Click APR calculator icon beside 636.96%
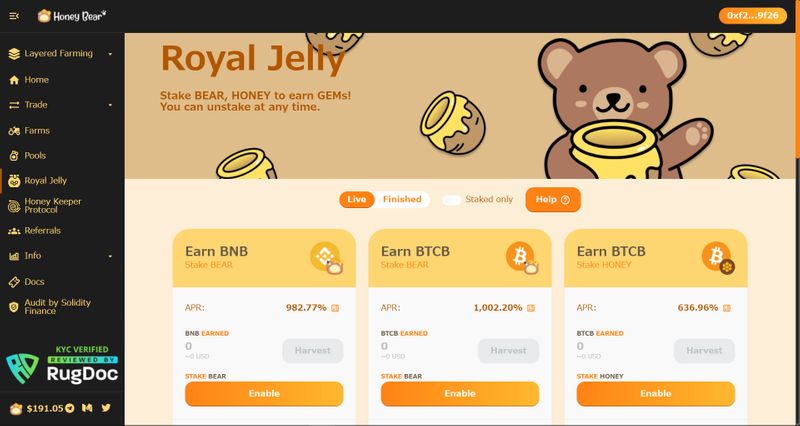The width and height of the screenshot is (800, 426). (727, 308)
